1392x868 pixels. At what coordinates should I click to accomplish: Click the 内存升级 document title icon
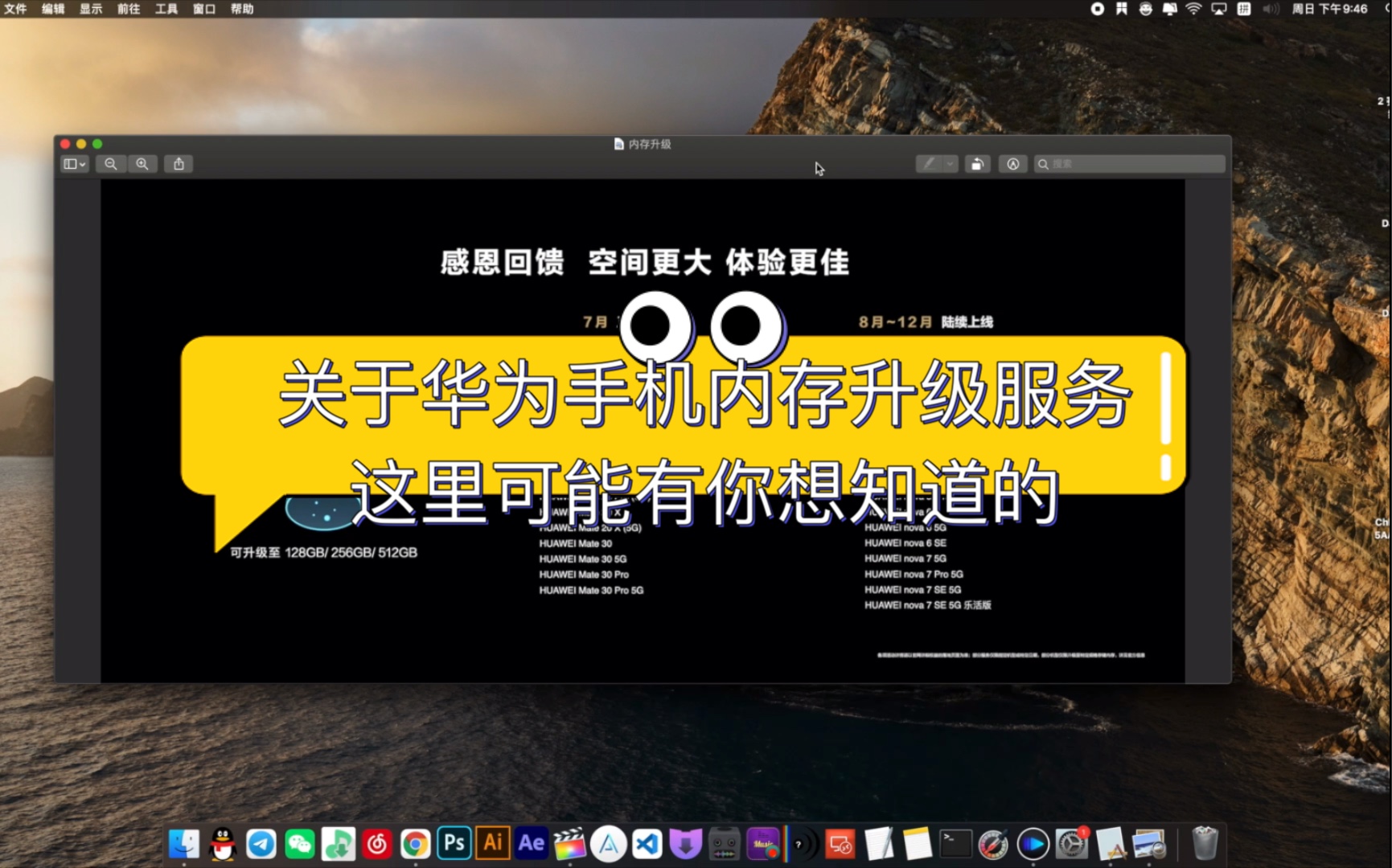pos(618,144)
